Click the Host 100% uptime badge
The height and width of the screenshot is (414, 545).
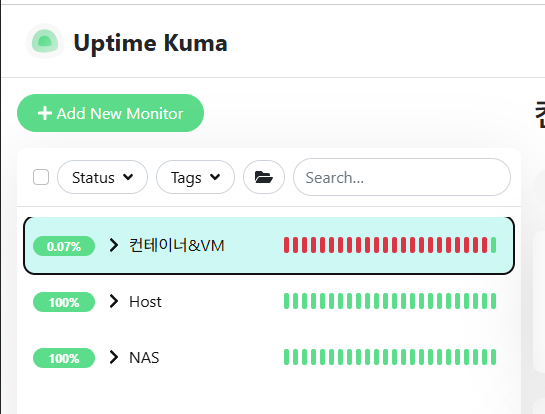(x=64, y=302)
